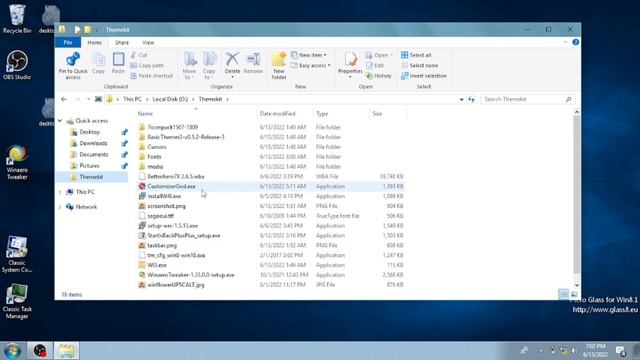
Task: Sort by the Name column header
Action: (x=196, y=114)
